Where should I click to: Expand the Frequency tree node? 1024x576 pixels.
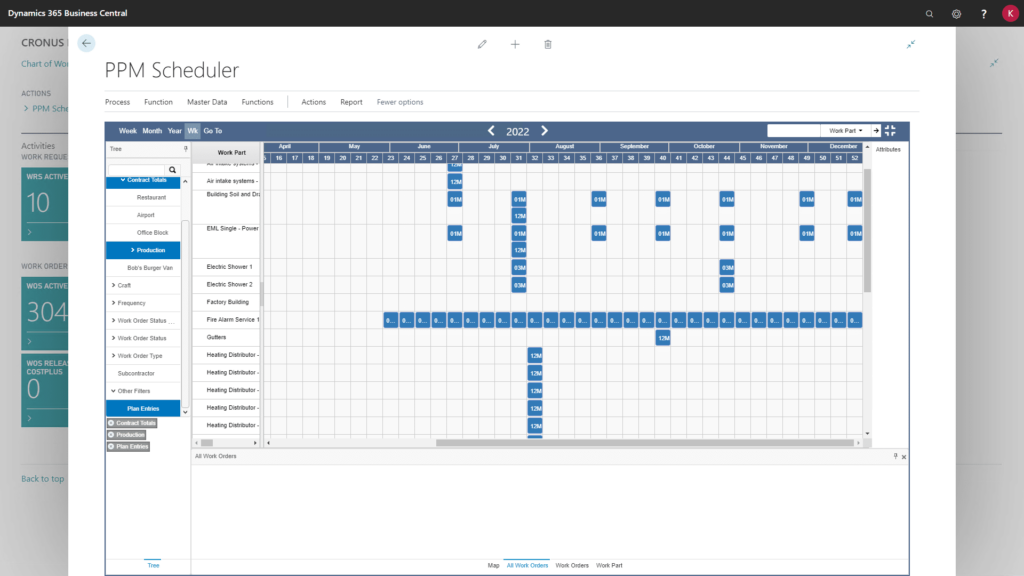(113, 303)
